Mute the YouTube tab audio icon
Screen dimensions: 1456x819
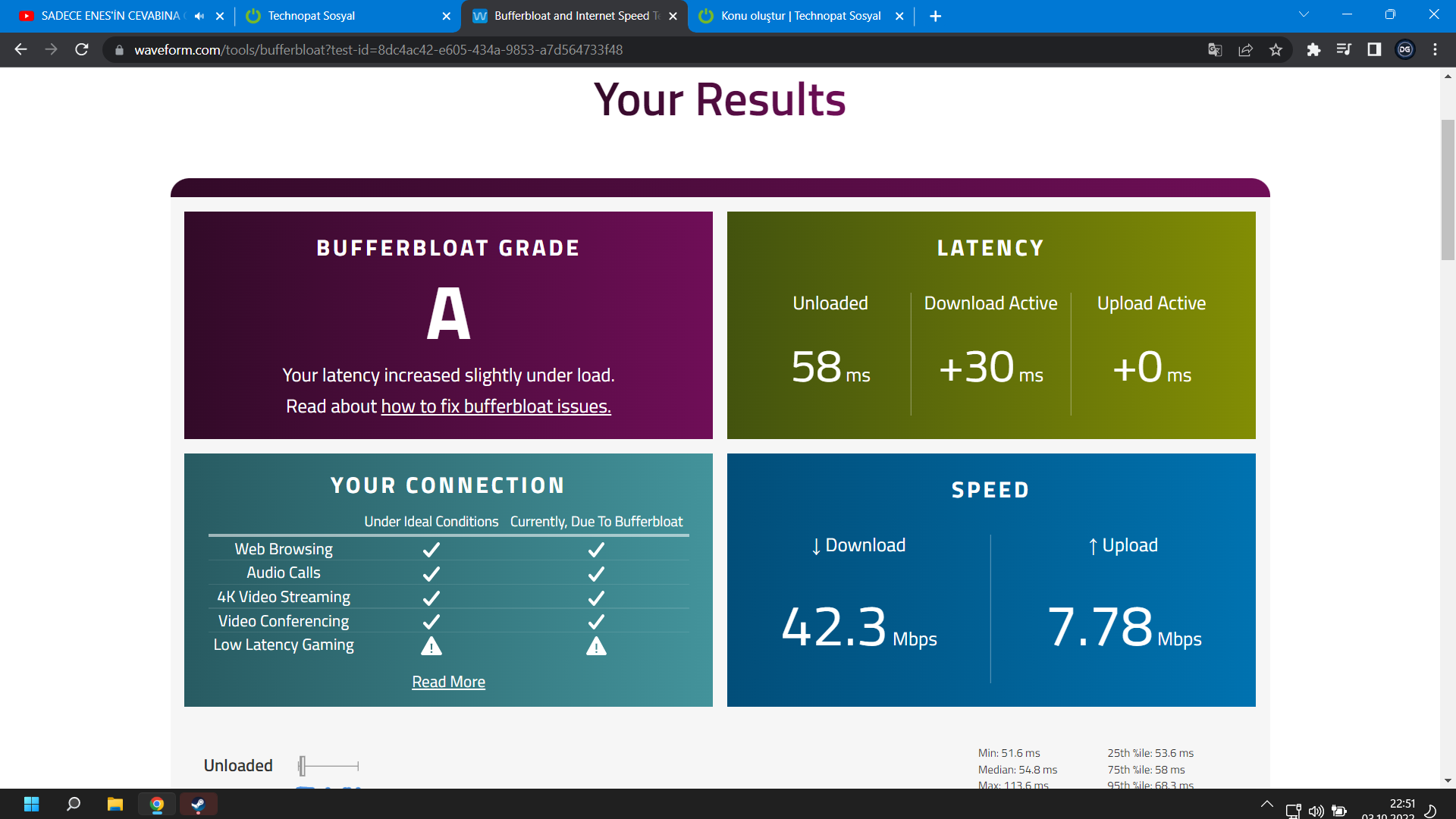coord(199,16)
